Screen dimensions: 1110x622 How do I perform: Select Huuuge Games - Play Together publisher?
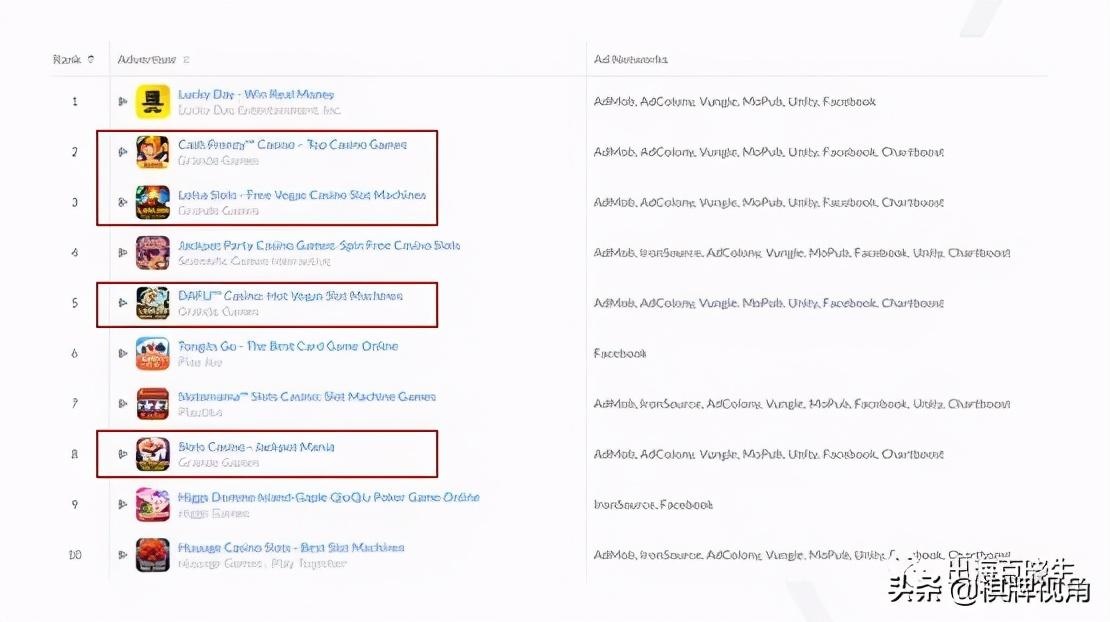point(262,564)
